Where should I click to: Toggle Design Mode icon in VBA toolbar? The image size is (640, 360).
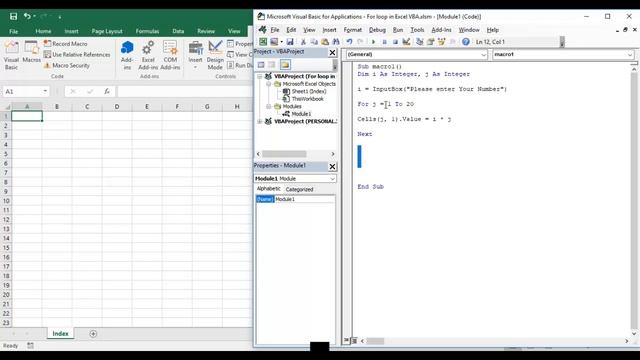[x=406, y=42]
